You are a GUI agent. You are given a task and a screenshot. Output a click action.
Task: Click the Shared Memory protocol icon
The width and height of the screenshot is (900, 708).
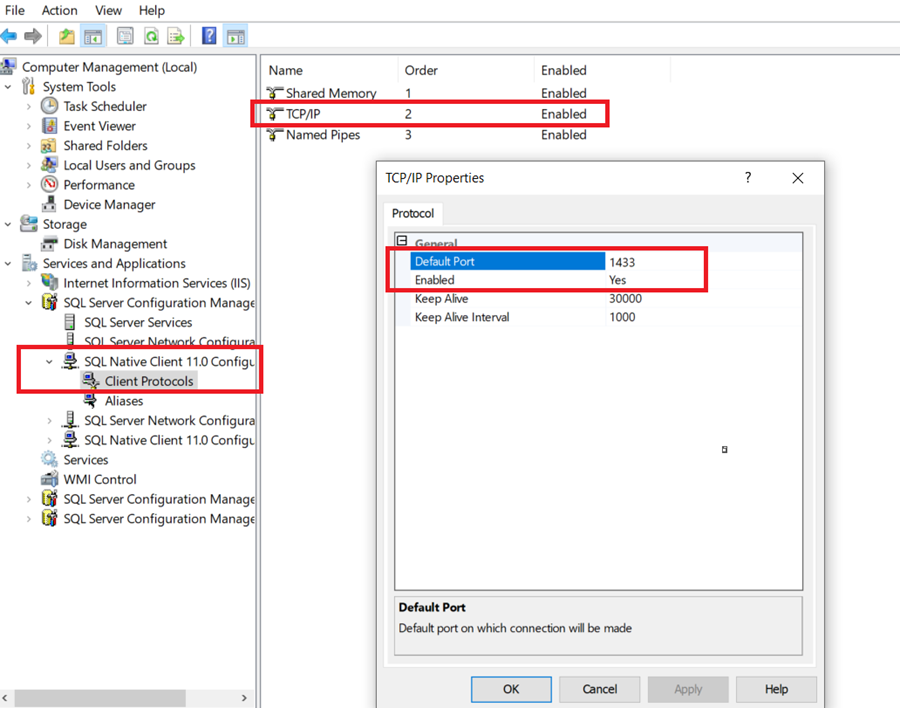[x=275, y=92]
